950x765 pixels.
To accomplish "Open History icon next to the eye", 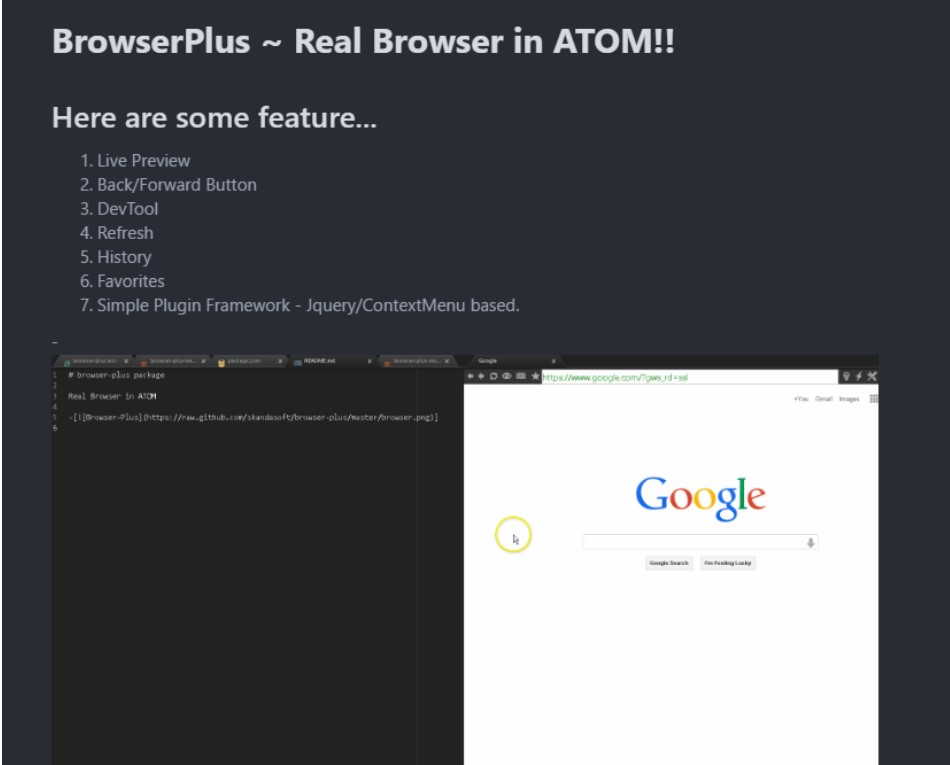I will [x=520, y=376].
